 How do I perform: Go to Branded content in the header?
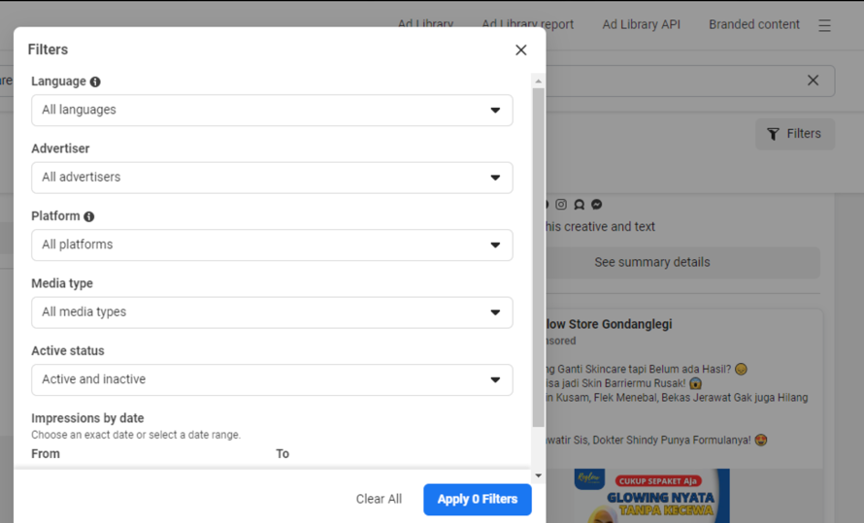[x=754, y=24]
